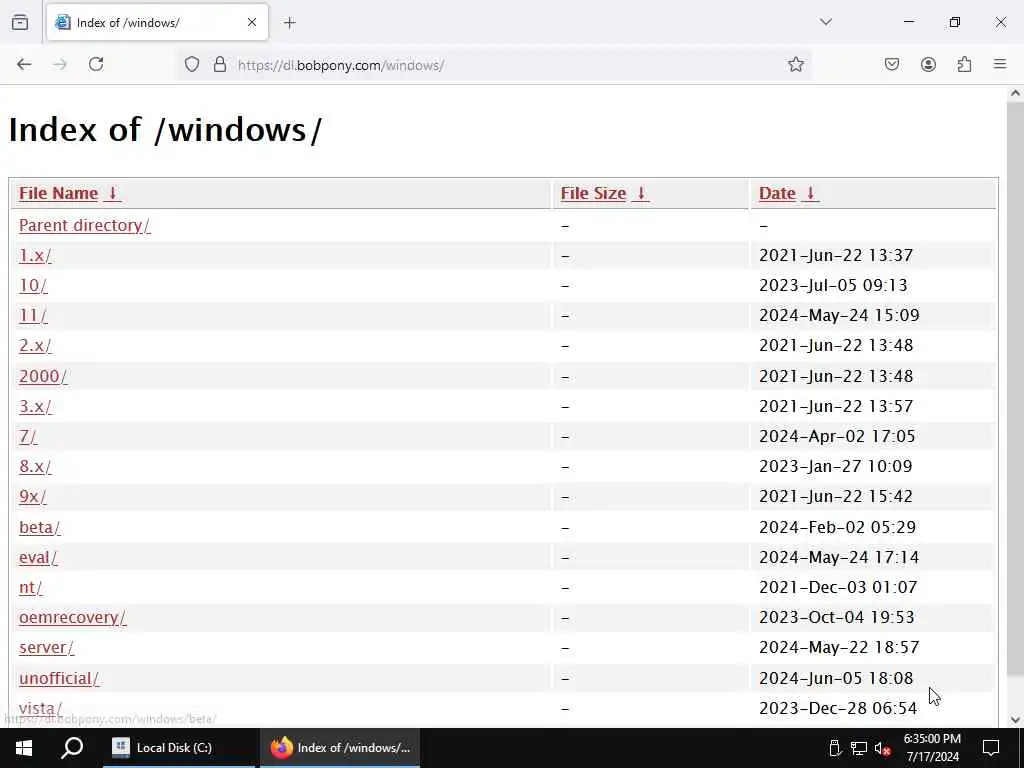Open the unofficial/ folder link

point(59,678)
